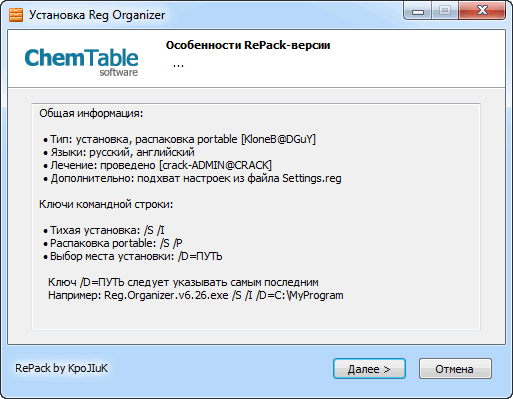The image size is (513, 399).
Task: Click the greyed-out maximize window button
Action: 445,11
